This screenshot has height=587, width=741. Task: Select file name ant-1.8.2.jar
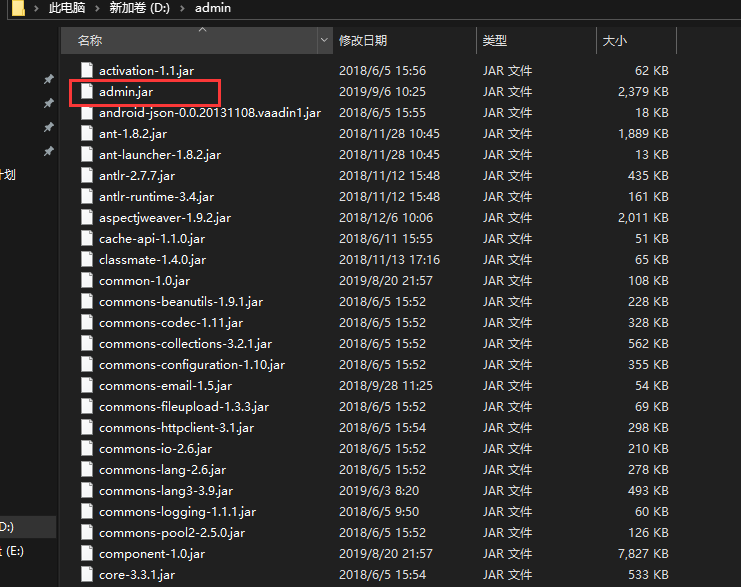point(133,134)
